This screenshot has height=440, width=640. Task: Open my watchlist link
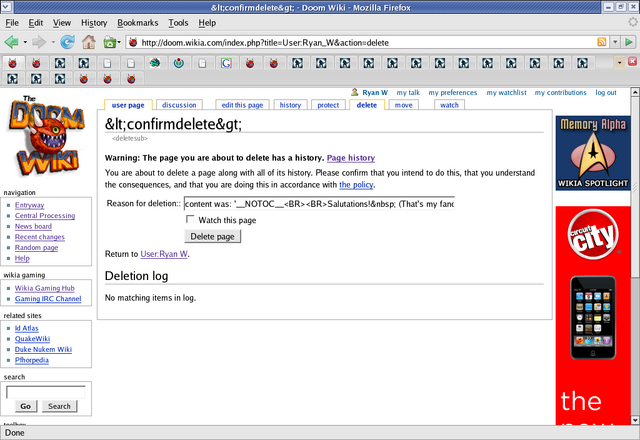coord(506,93)
